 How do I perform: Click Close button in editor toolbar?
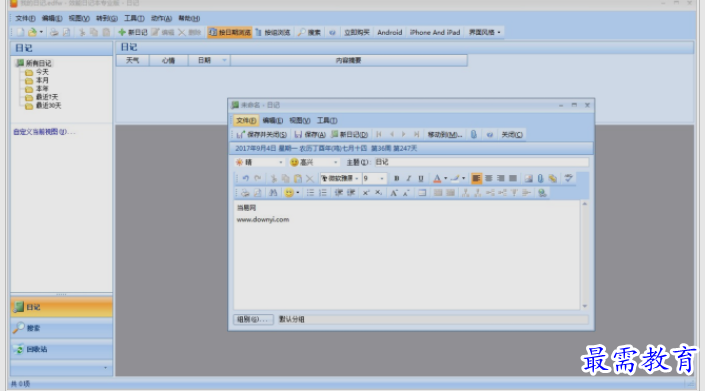point(512,134)
